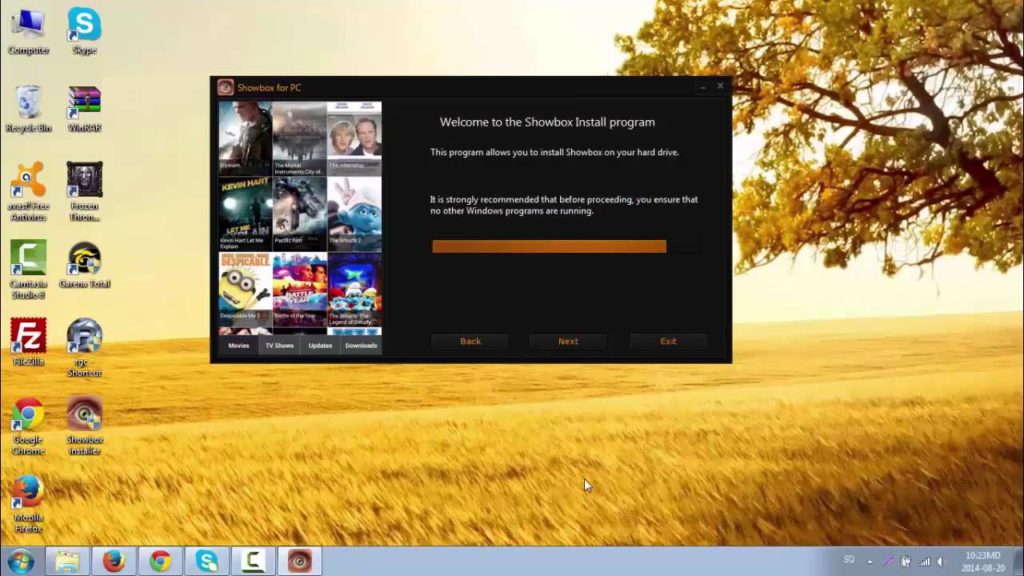Click the Next button in the installer
Image resolution: width=1024 pixels, height=576 pixels.
tap(568, 342)
